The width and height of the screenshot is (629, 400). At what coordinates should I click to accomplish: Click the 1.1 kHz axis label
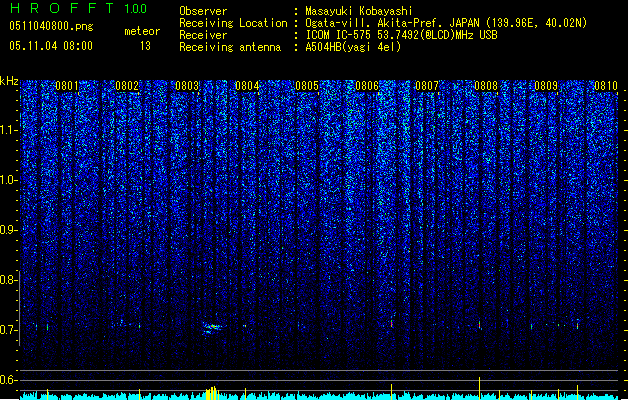pyautogui.click(x=9, y=130)
